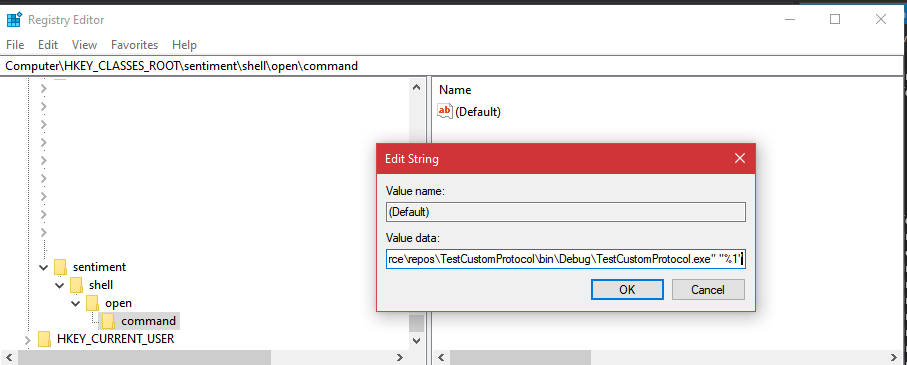The image size is (907, 365).
Task: Select the sentiment key label
Action: pyautogui.click(x=99, y=267)
